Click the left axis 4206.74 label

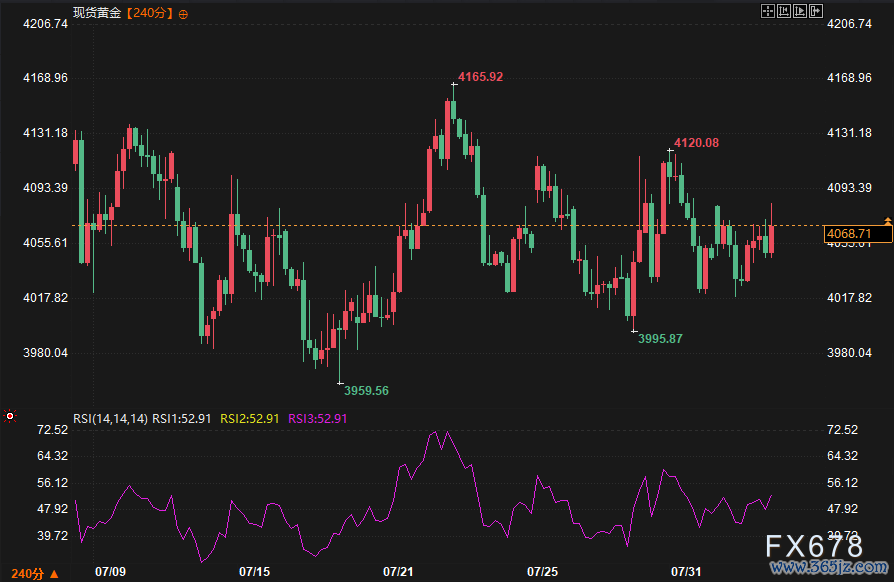click(x=45, y=24)
